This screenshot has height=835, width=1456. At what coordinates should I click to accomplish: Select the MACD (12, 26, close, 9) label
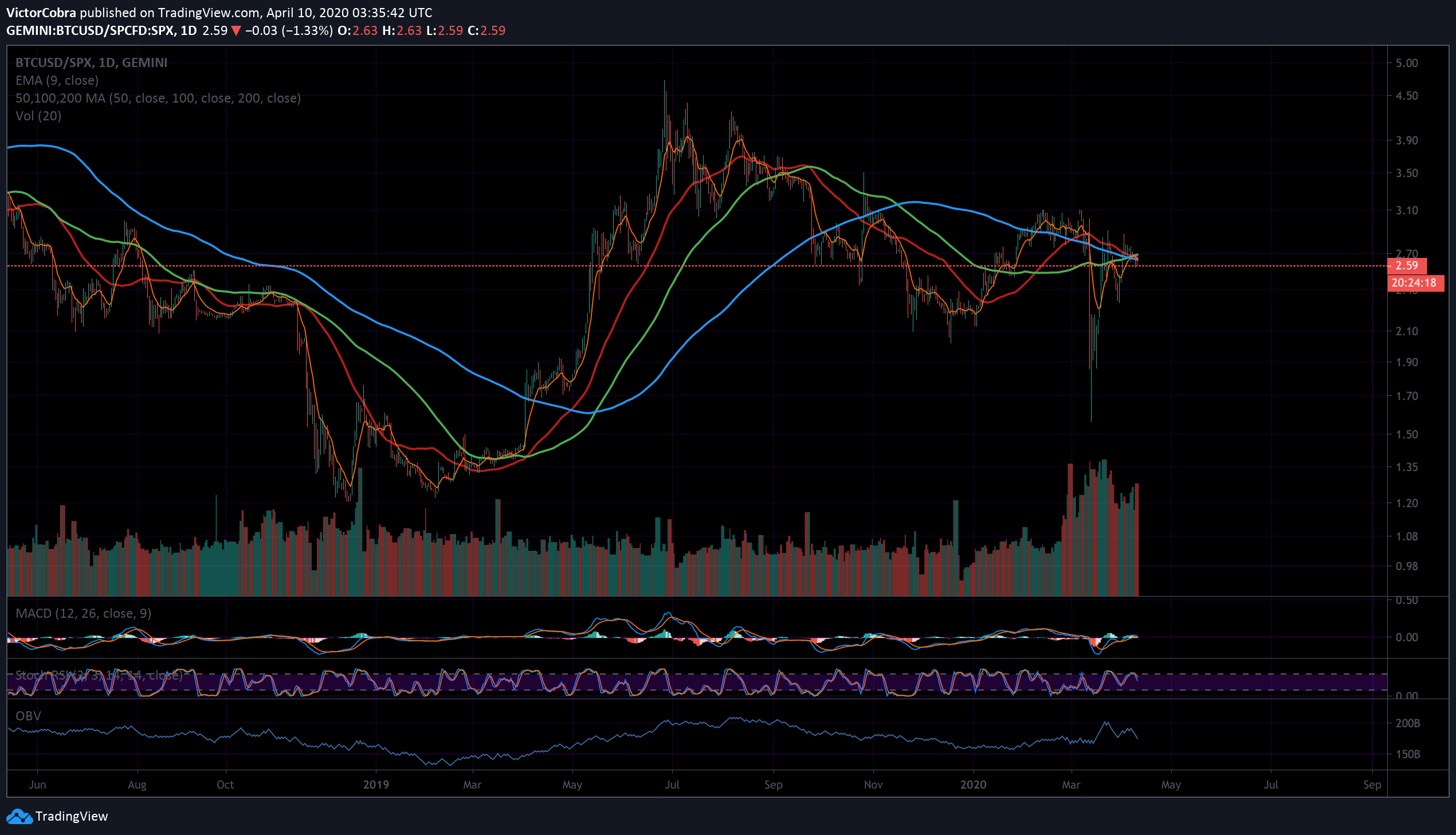point(84,614)
